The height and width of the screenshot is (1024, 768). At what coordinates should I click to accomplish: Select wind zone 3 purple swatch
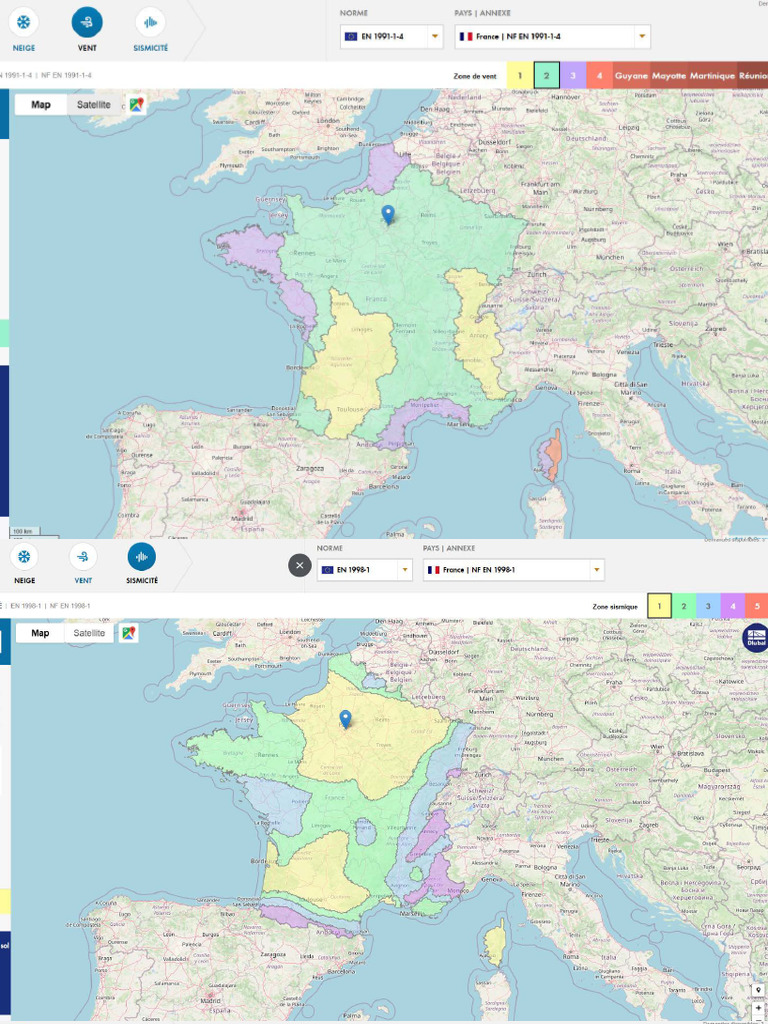click(573, 76)
